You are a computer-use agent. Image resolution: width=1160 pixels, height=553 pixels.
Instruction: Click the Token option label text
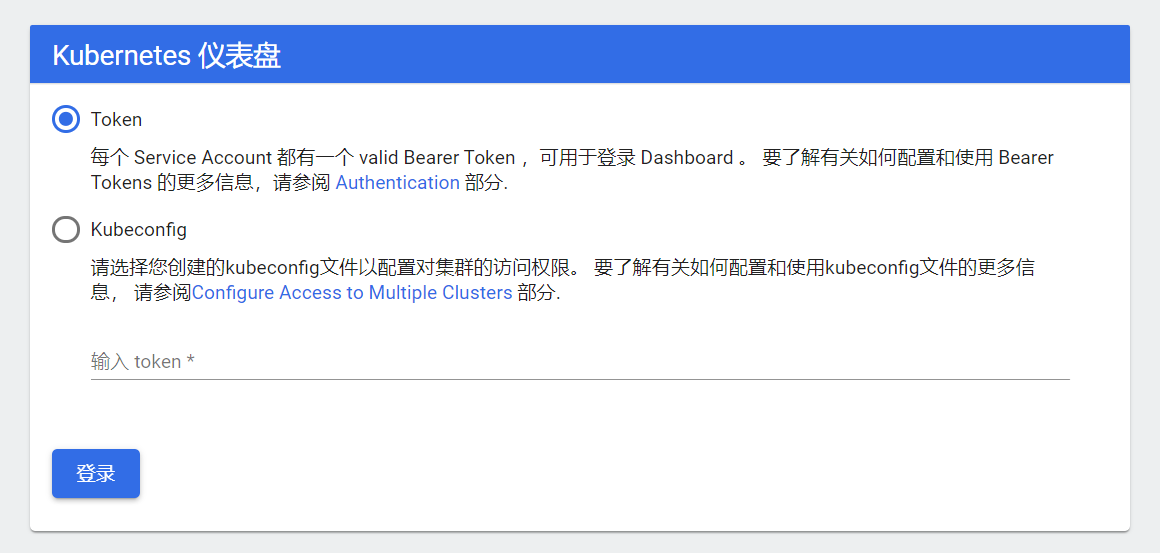click(x=116, y=119)
